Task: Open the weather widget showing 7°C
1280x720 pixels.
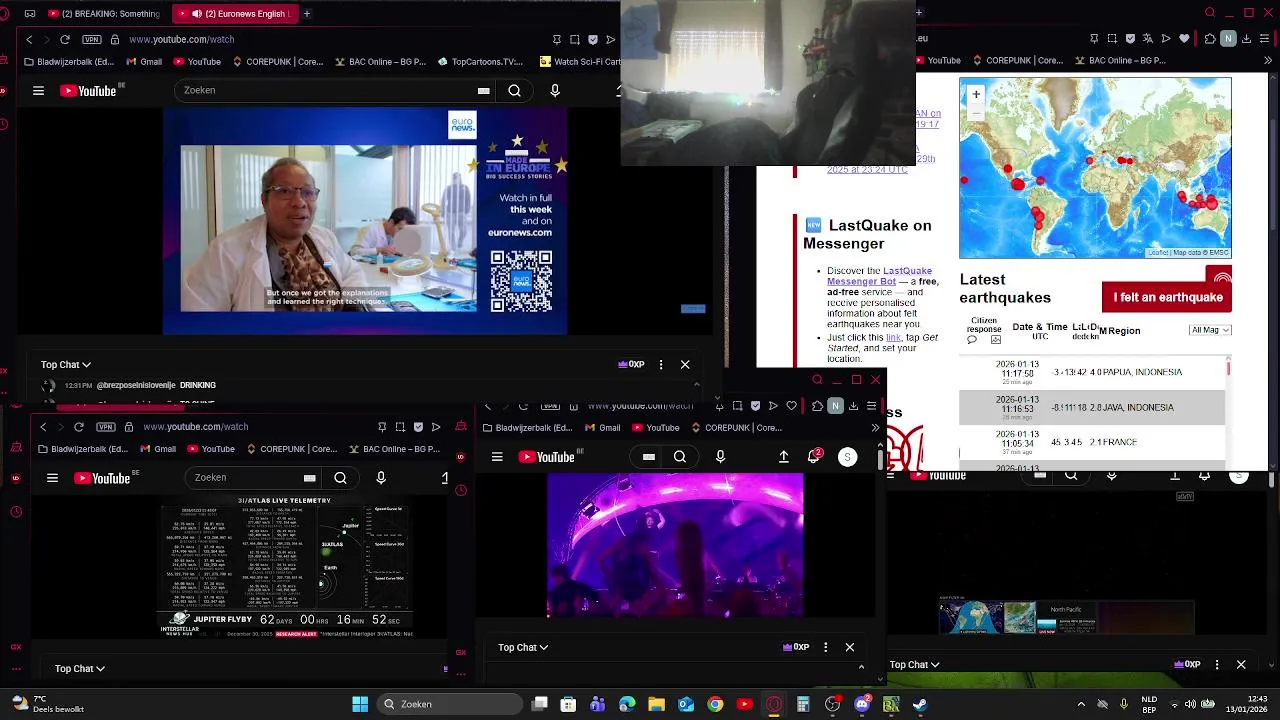Action: (x=48, y=704)
